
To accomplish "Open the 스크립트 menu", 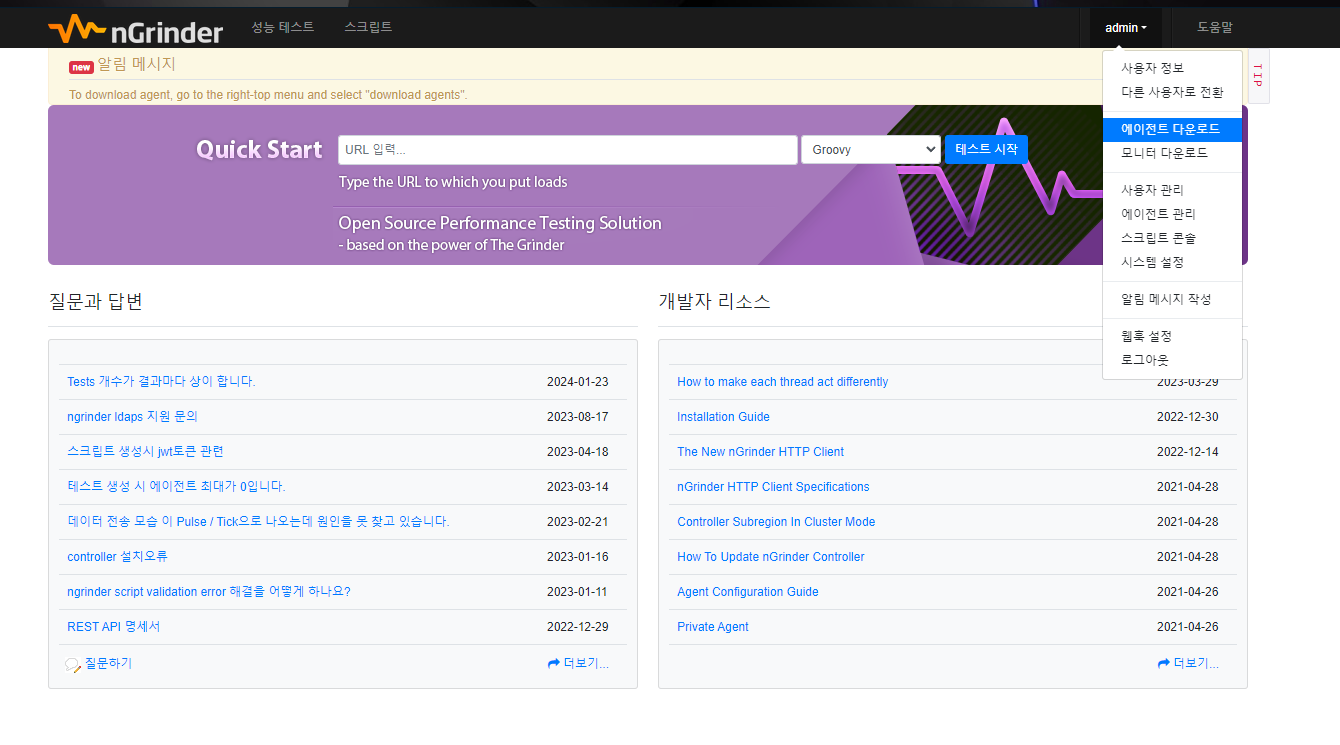I will click(x=368, y=27).
